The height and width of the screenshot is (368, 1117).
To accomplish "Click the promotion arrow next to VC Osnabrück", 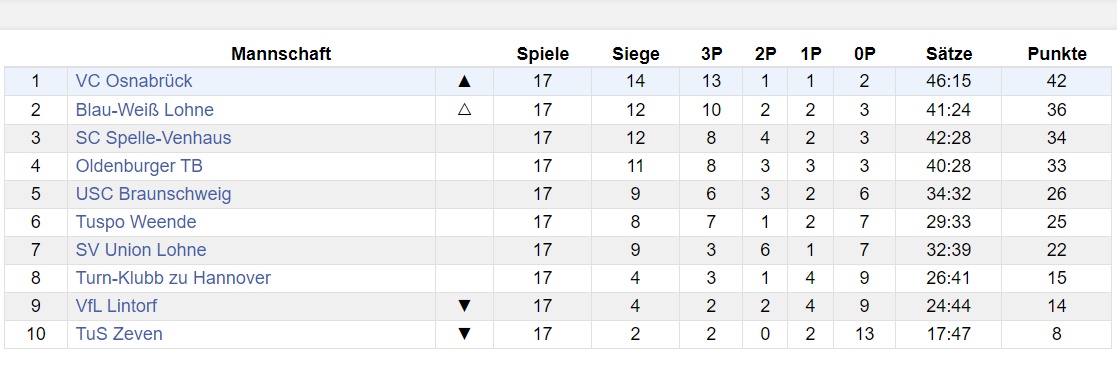I will click(464, 81).
